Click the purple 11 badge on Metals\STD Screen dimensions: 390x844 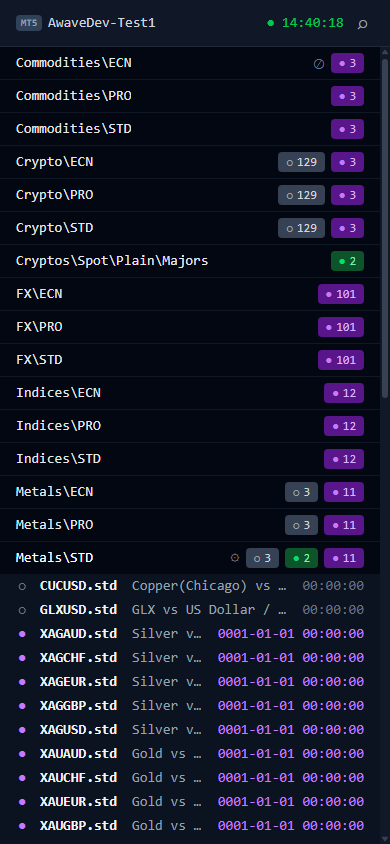tap(344, 558)
